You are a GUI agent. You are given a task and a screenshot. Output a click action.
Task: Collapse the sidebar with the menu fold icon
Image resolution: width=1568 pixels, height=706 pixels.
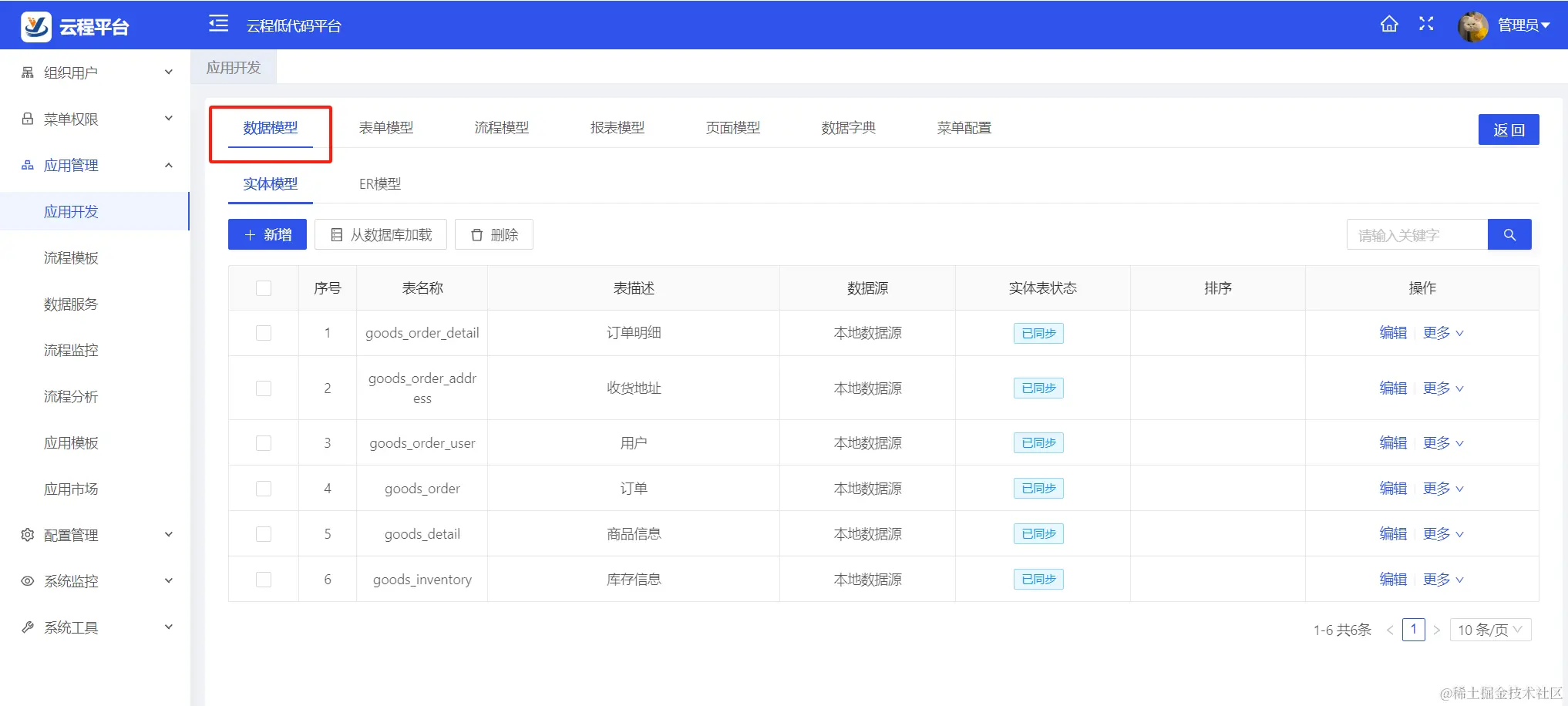219,24
